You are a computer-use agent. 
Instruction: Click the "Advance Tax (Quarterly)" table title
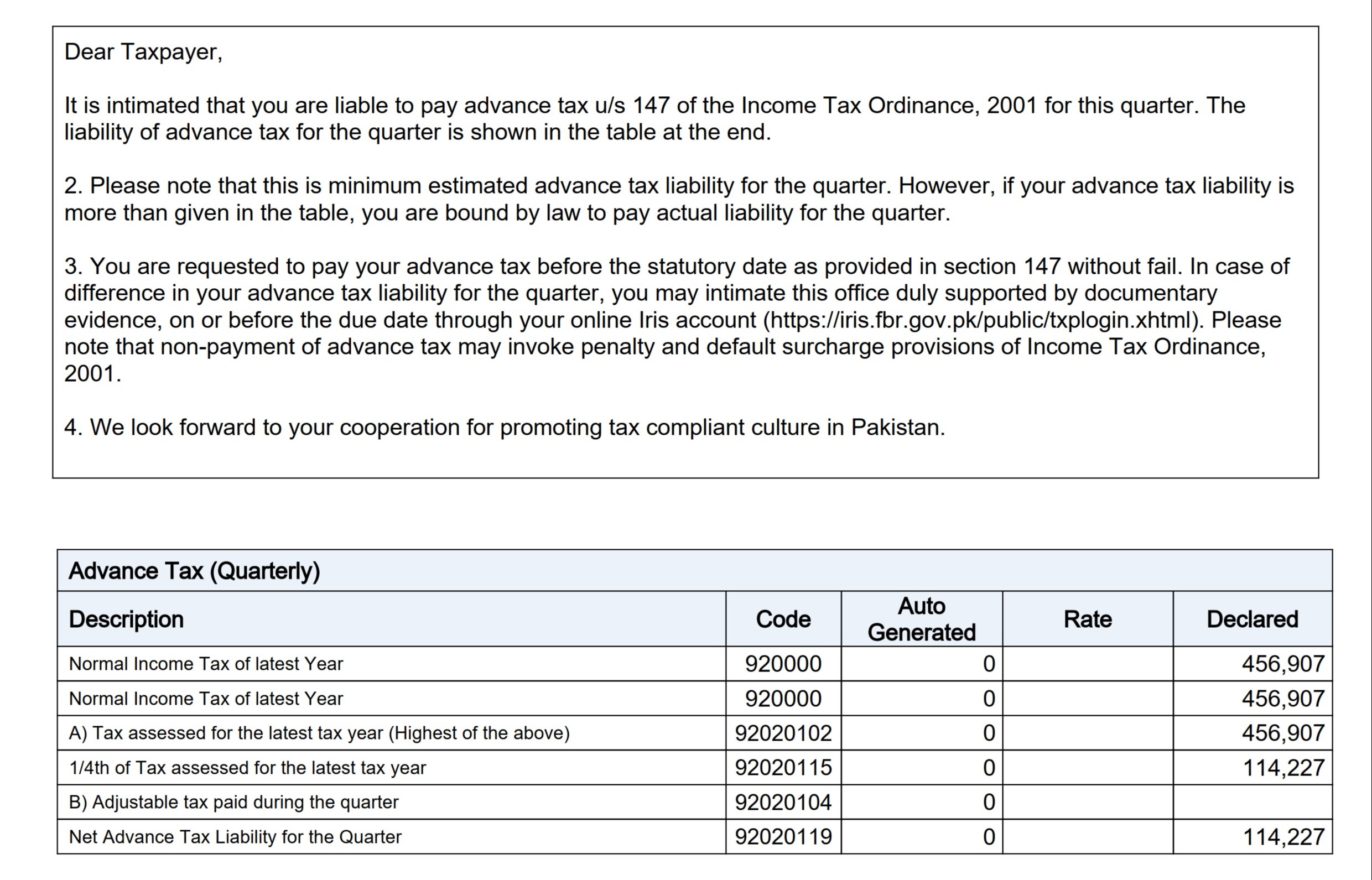194,571
